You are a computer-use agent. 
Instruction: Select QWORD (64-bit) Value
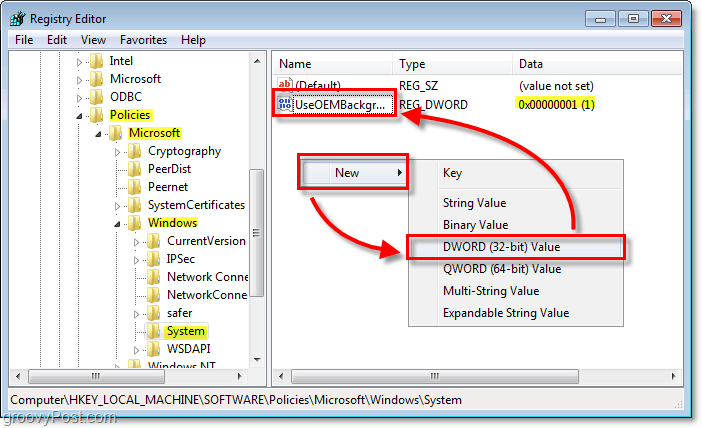click(x=515, y=269)
